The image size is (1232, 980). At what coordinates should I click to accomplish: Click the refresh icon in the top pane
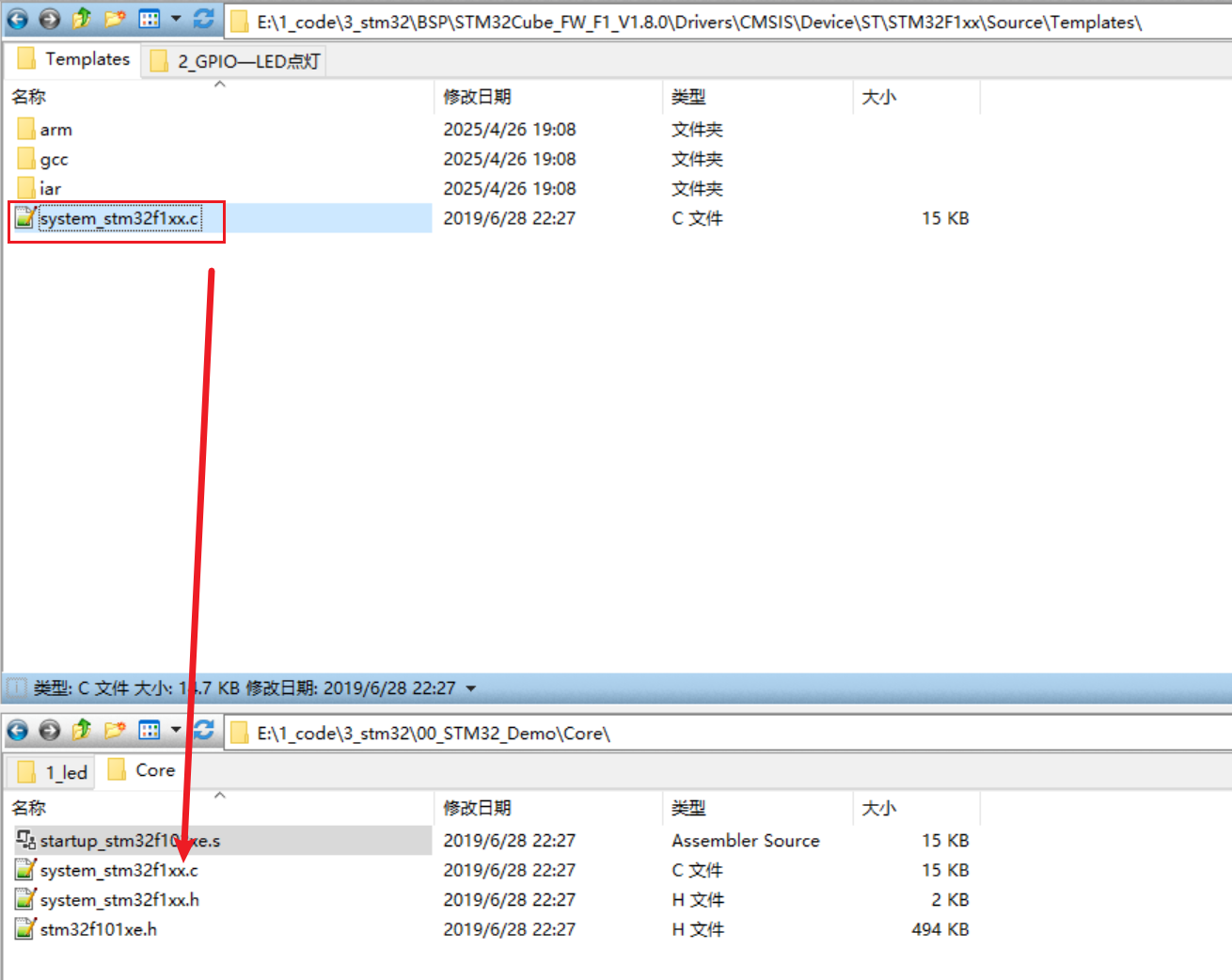pos(204,20)
